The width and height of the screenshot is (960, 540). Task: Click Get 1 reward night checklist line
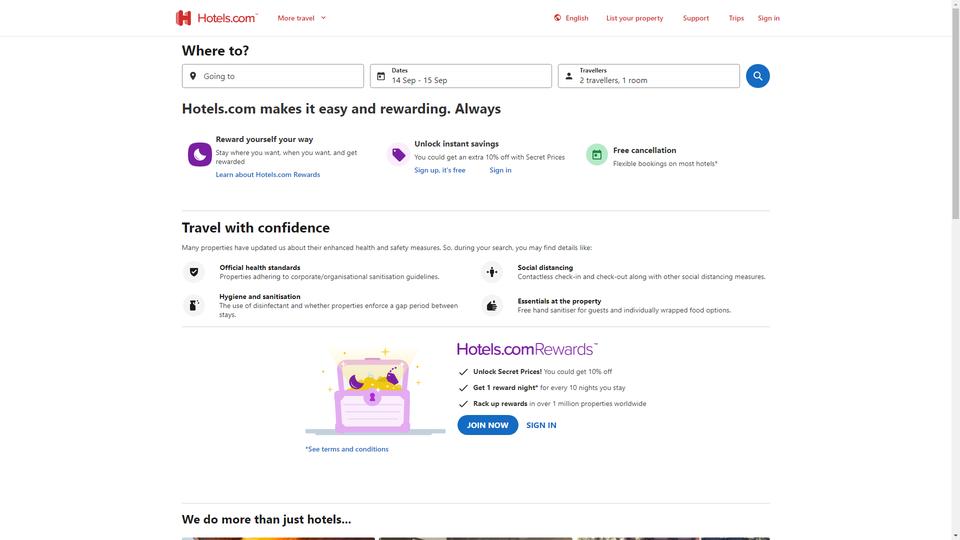coord(549,388)
